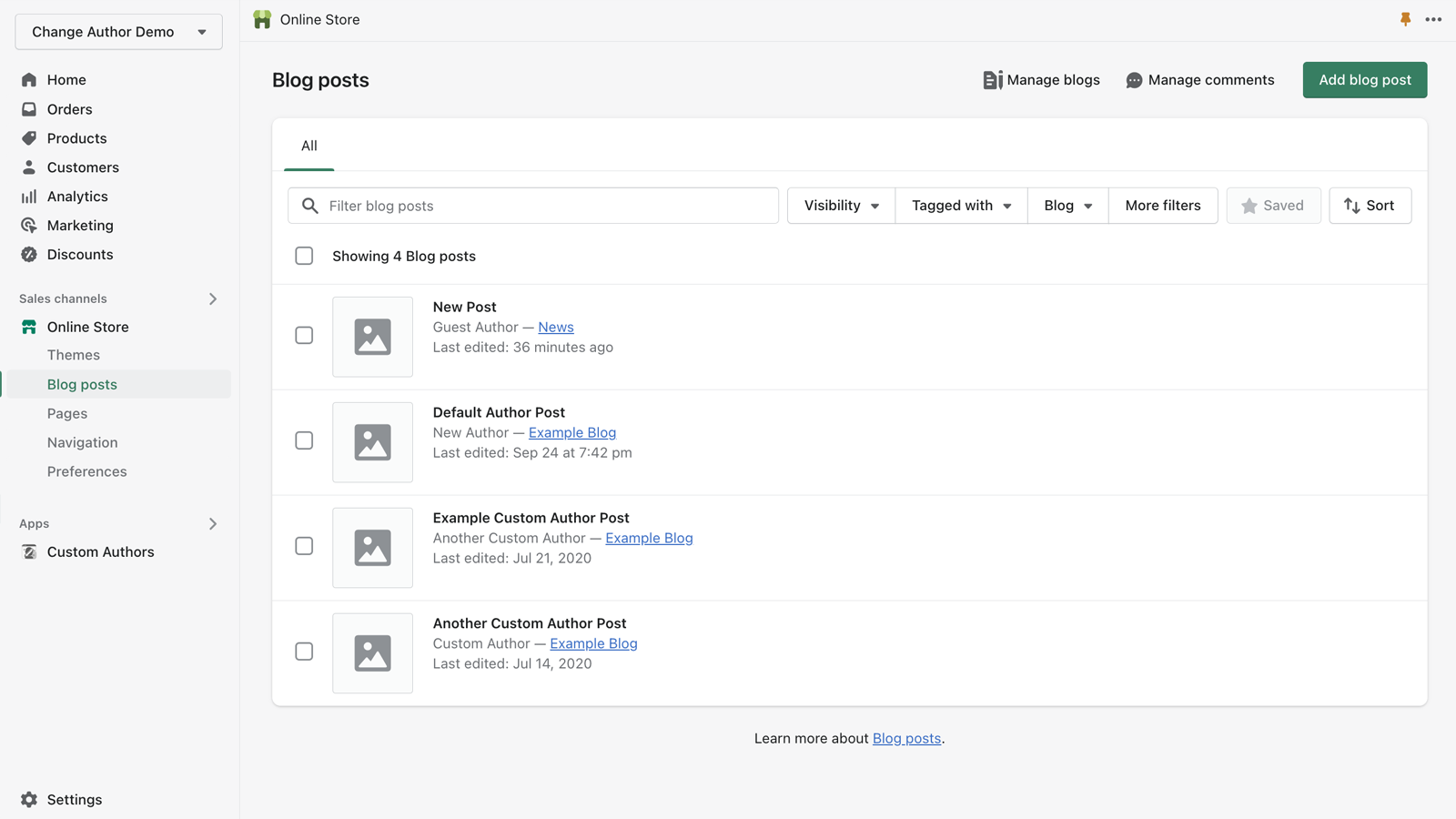Expand the Sales channels section chevron
The width and height of the screenshot is (1456, 819).
point(212,298)
